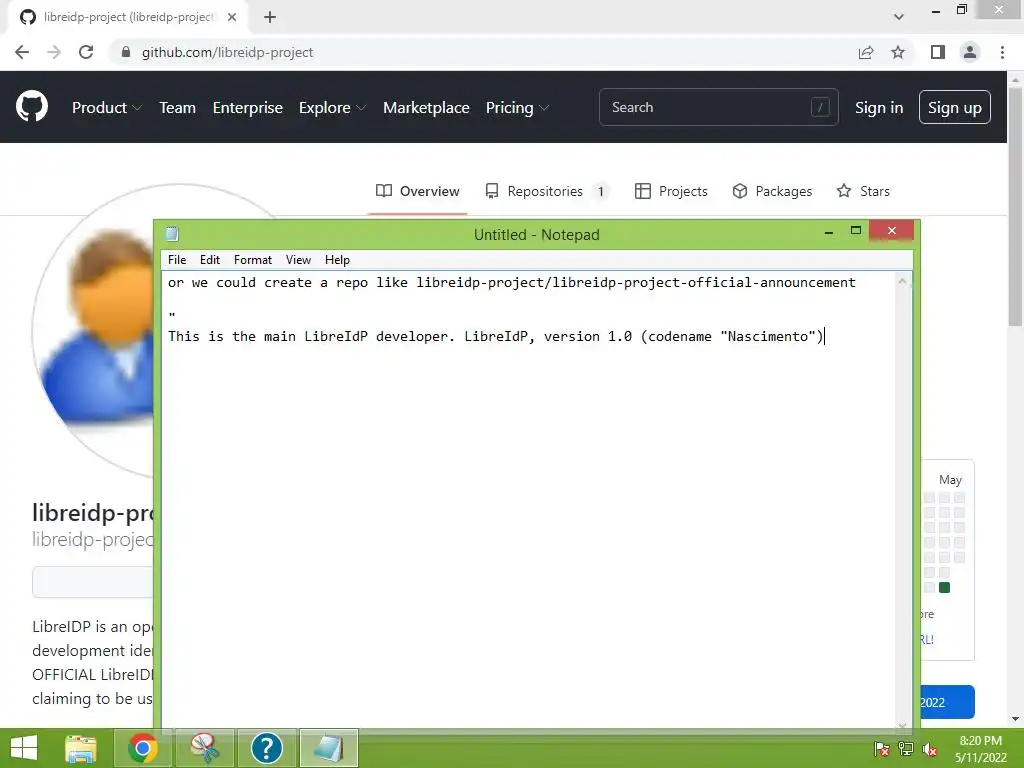Open the Action Center flag tray icon
Screen dimensions: 1024x768
pyautogui.click(x=882, y=749)
